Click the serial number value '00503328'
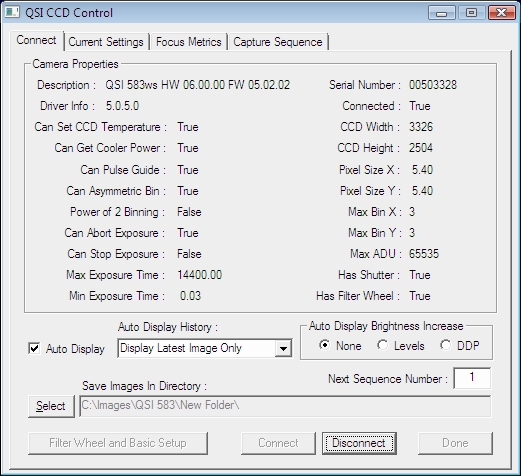The image size is (521, 476). [433, 85]
